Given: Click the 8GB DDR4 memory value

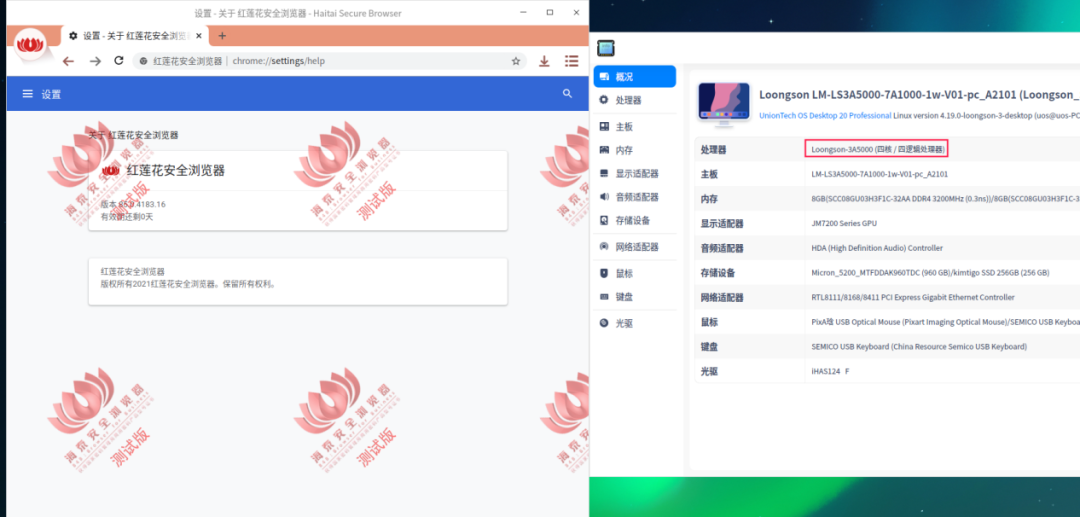Looking at the screenshot, I should coord(945,199).
